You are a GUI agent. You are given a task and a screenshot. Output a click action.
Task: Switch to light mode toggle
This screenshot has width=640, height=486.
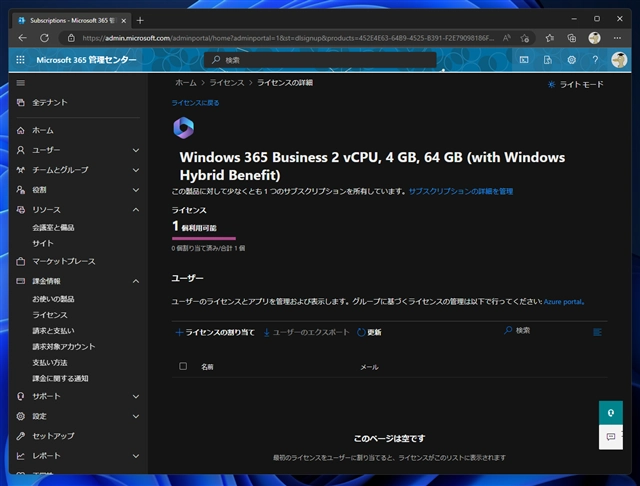pos(575,84)
